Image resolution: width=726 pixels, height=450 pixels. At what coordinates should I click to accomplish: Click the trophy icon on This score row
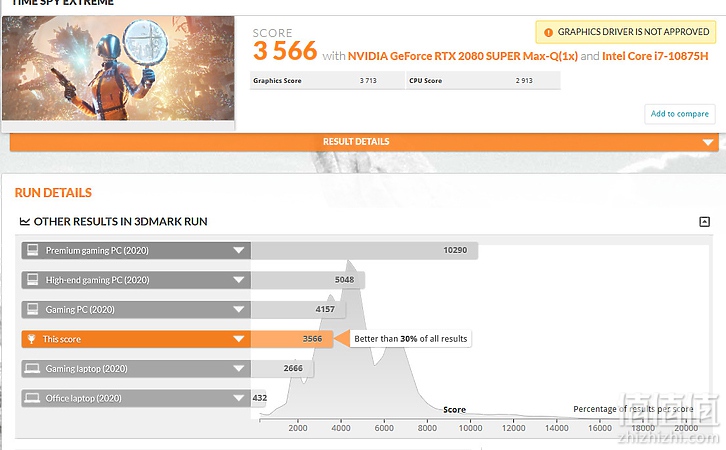coord(31,339)
